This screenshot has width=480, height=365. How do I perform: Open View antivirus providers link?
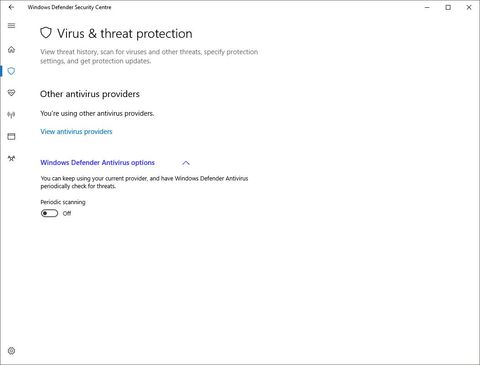(x=76, y=132)
